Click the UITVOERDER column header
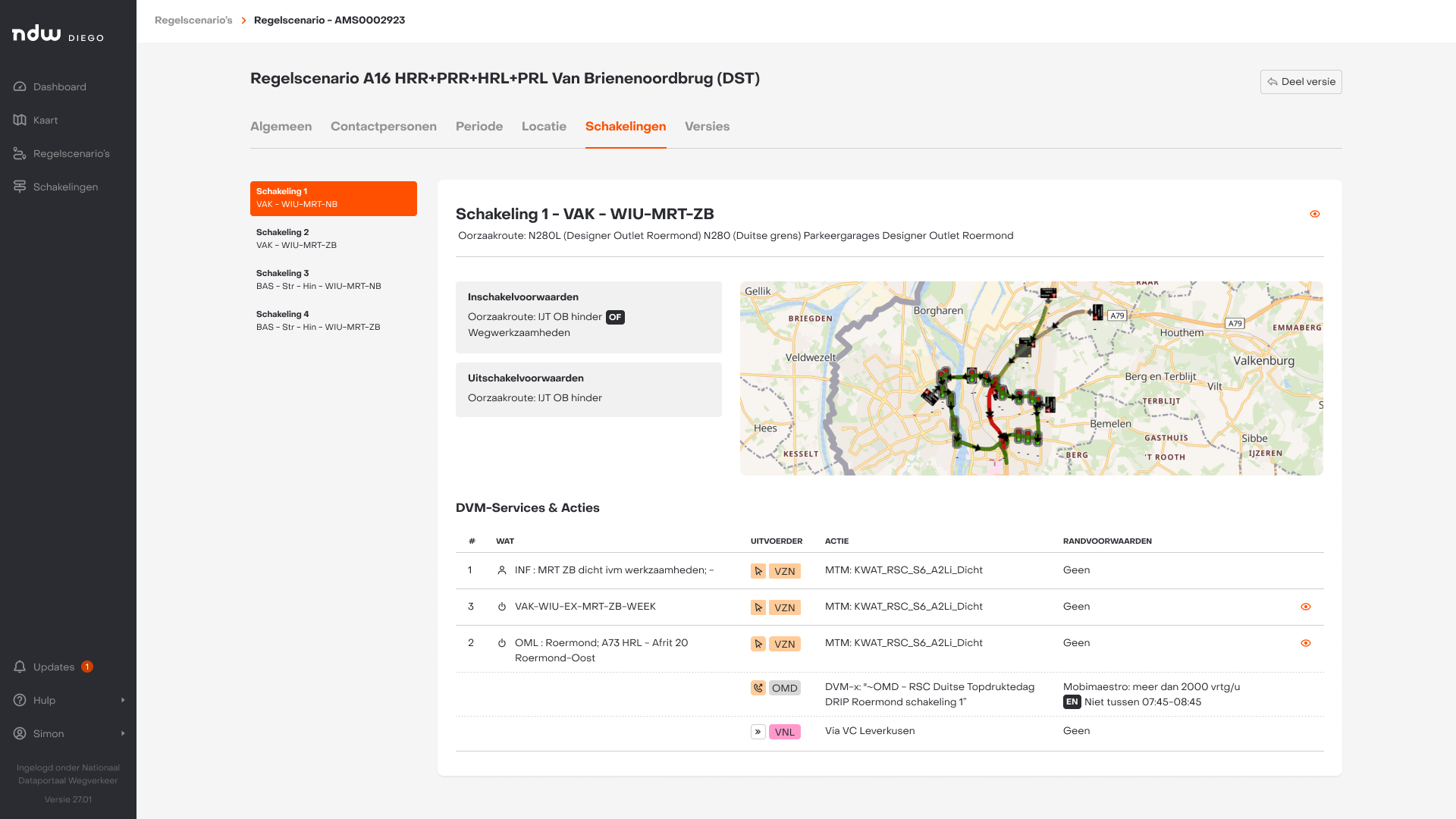 (x=777, y=541)
